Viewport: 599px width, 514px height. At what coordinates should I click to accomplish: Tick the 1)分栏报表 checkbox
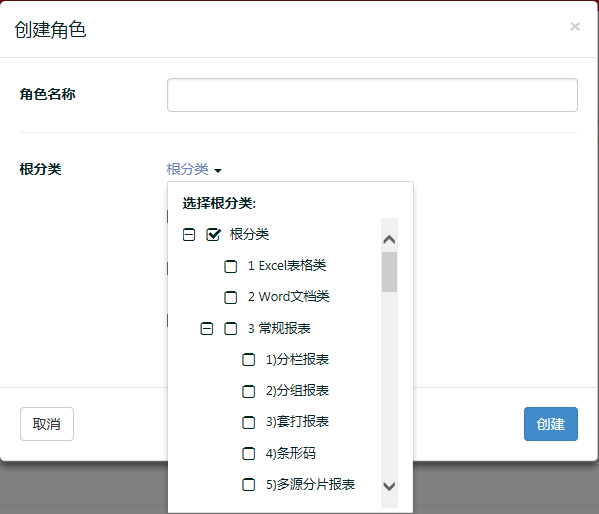click(x=249, y=360)
